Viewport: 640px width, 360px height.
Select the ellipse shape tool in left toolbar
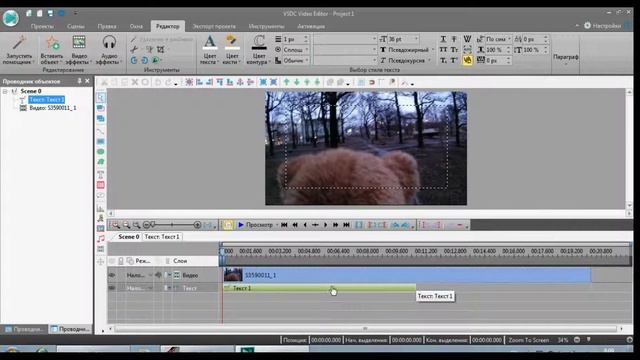point(100,152)
